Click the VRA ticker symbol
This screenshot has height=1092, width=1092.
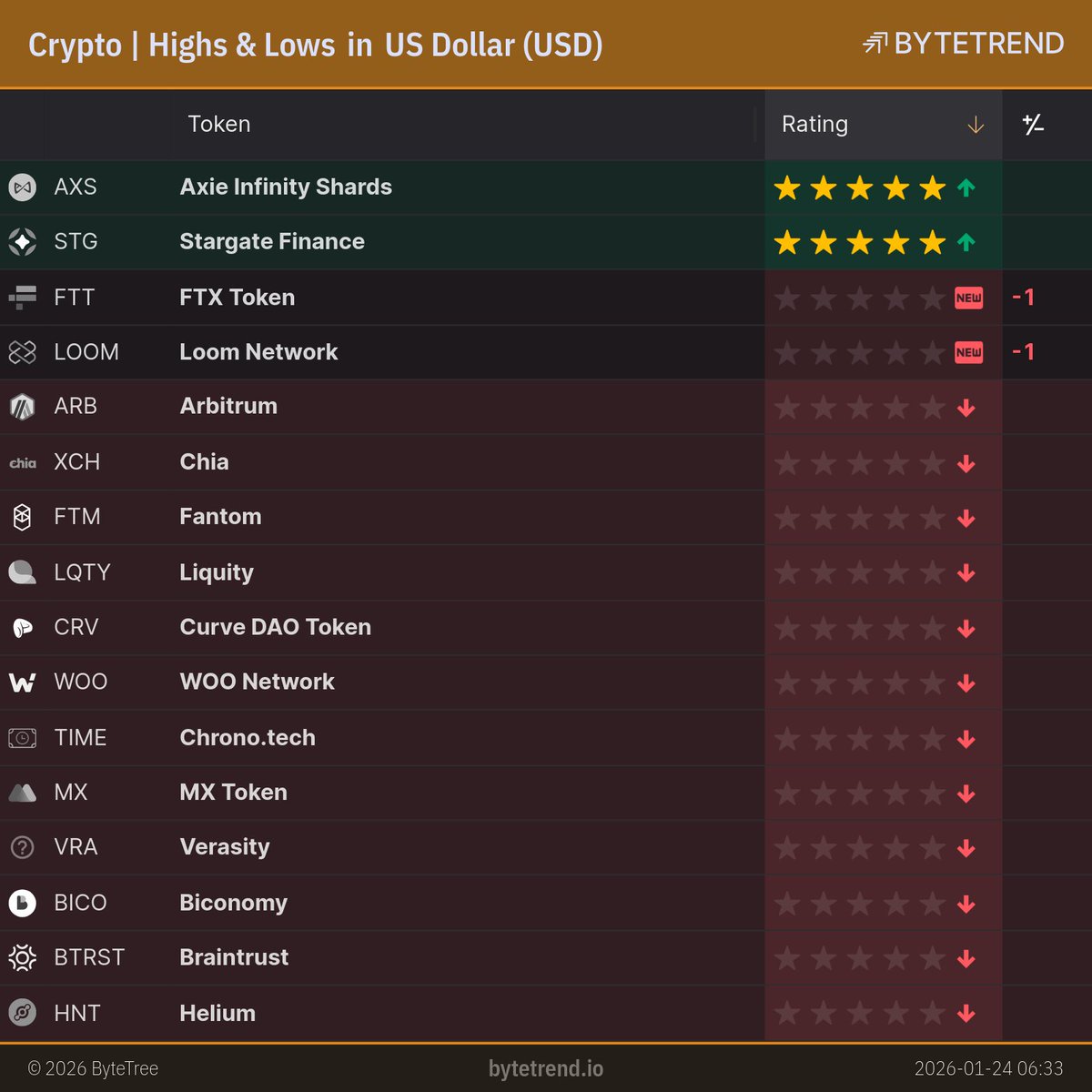point(76,847)
